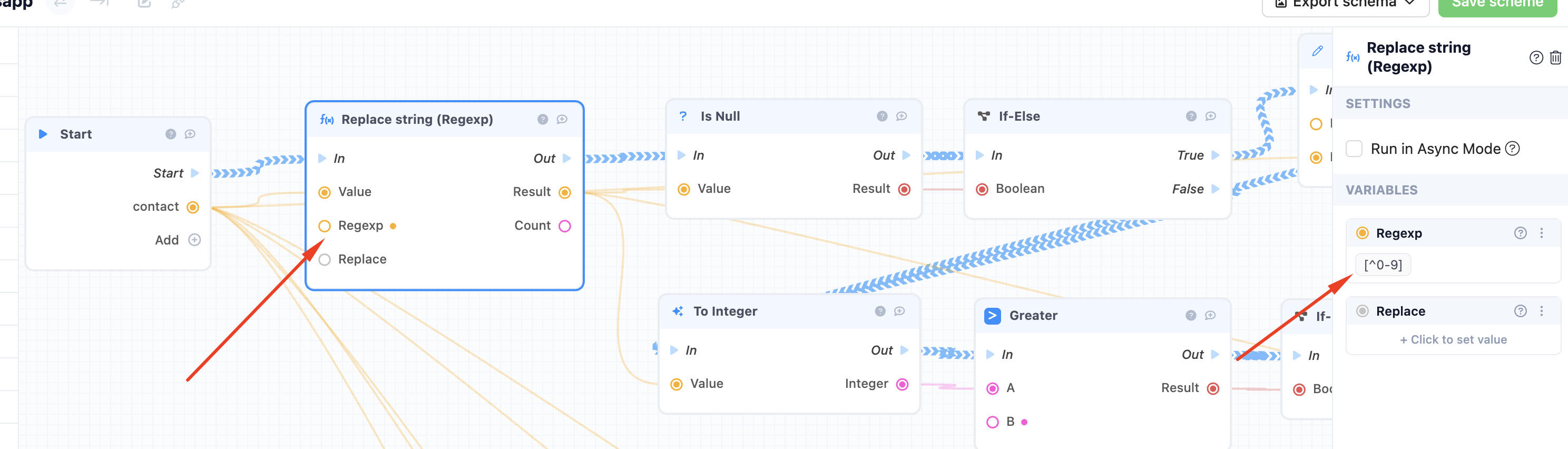Select the Start block title

point(75,134)
